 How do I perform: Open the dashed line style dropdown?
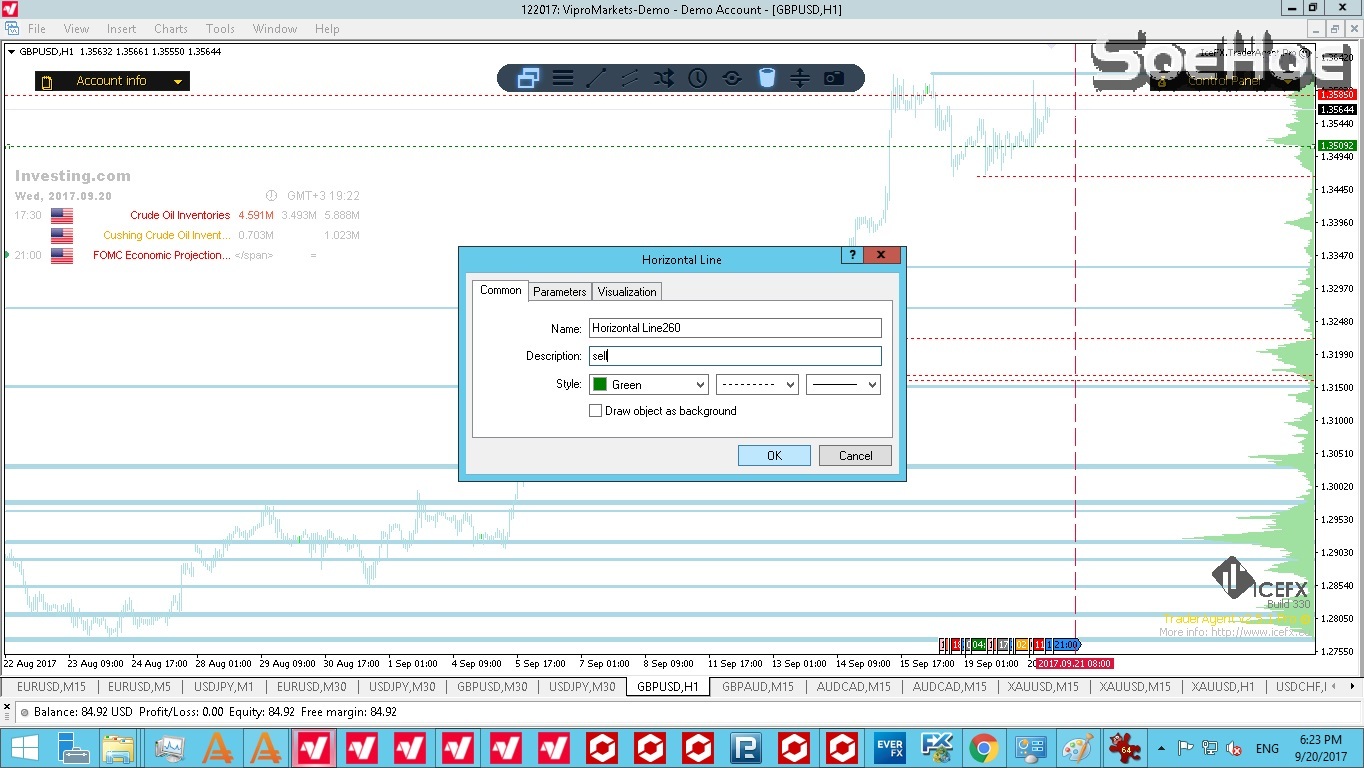(x=757, y=384)
